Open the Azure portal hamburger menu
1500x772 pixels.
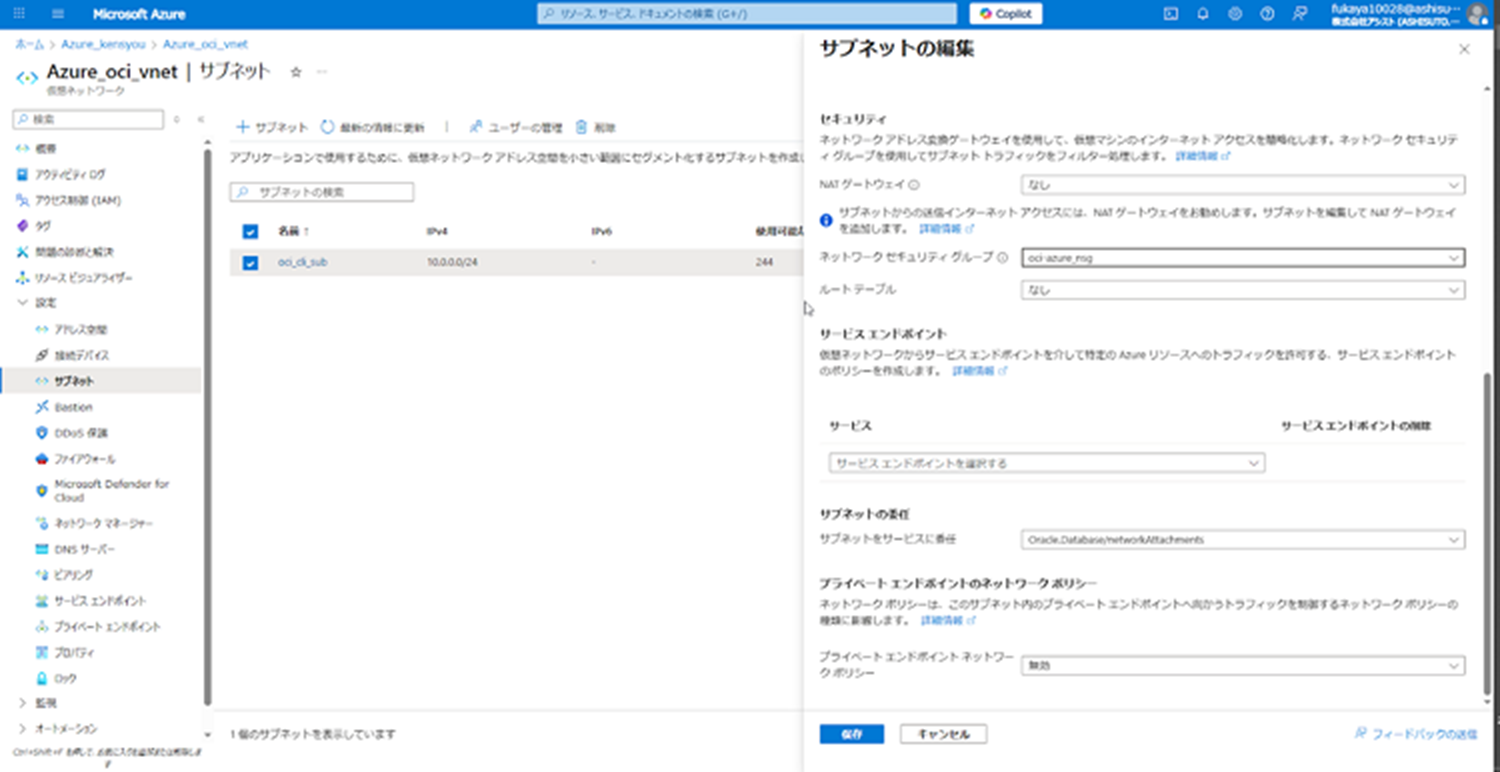pos(57,14)
